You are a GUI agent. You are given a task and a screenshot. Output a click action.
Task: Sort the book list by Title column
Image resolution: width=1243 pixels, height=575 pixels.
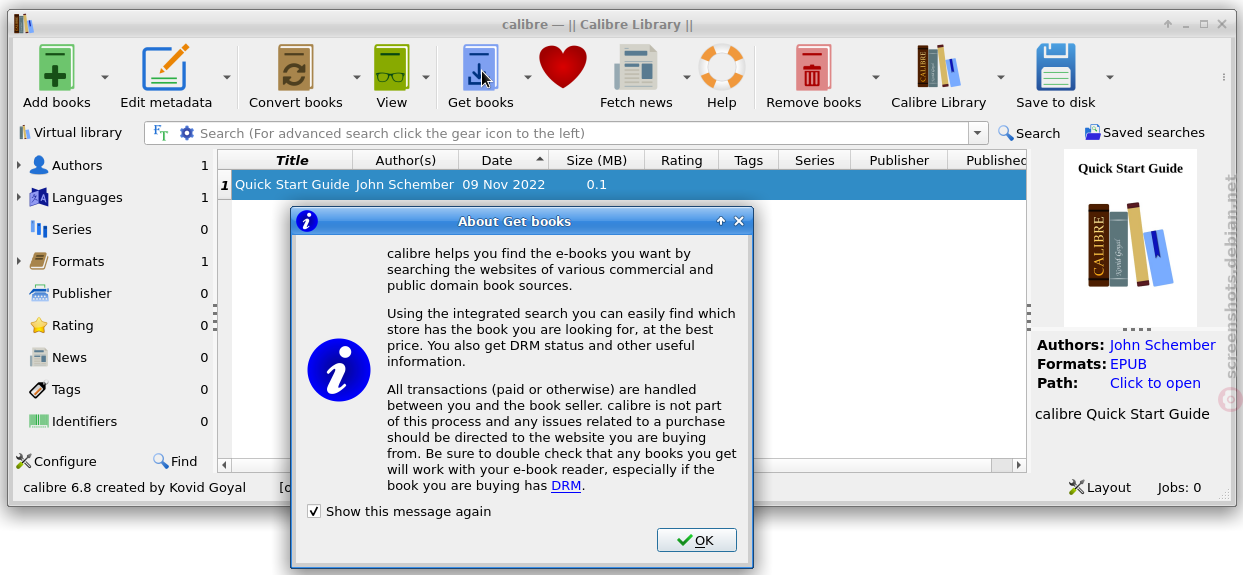292,160
